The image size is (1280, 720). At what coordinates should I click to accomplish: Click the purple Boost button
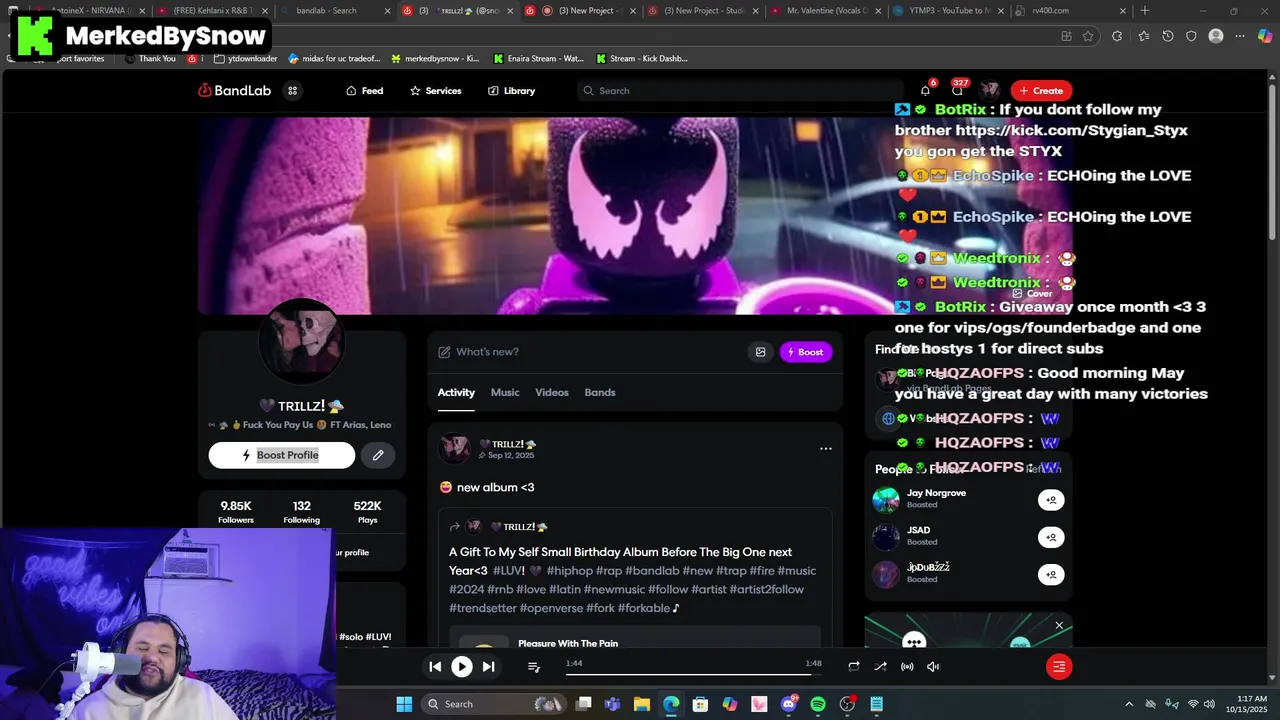806,352
